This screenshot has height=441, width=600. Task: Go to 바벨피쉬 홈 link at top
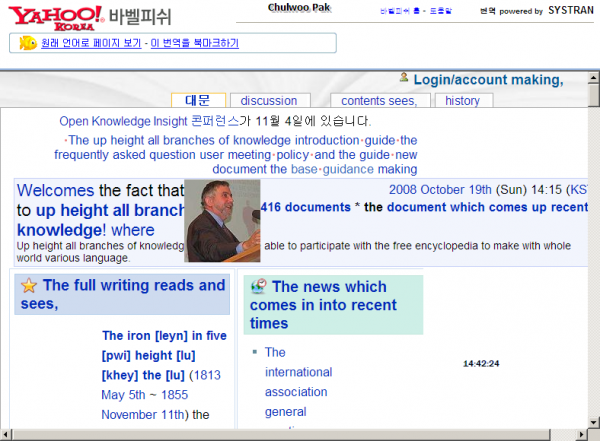pyautogui.click(x=399, y=11)
